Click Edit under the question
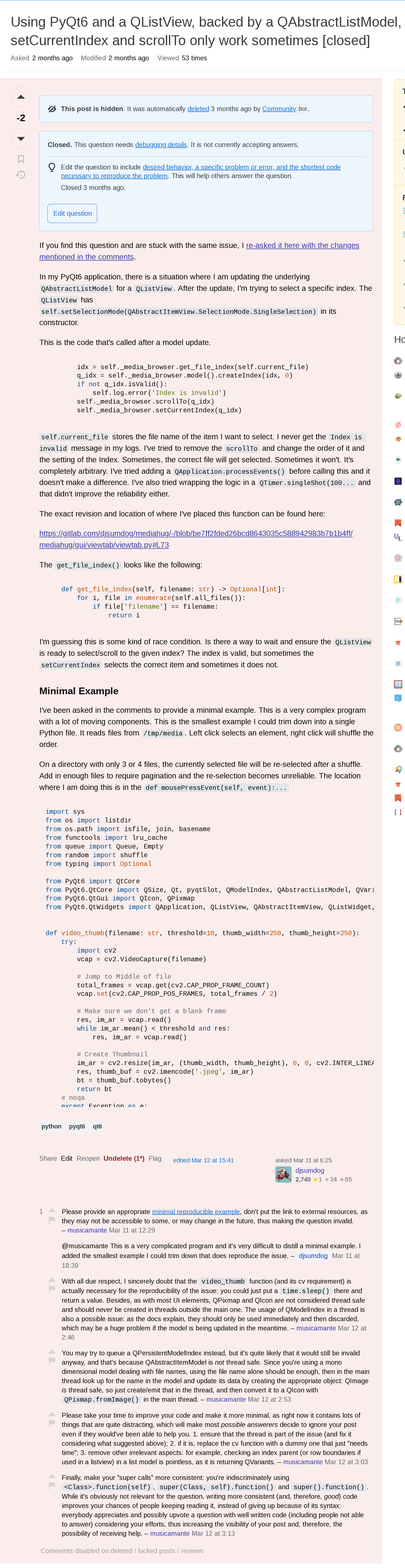Screen dimensions: 405x1568 tap(67, 1158)
